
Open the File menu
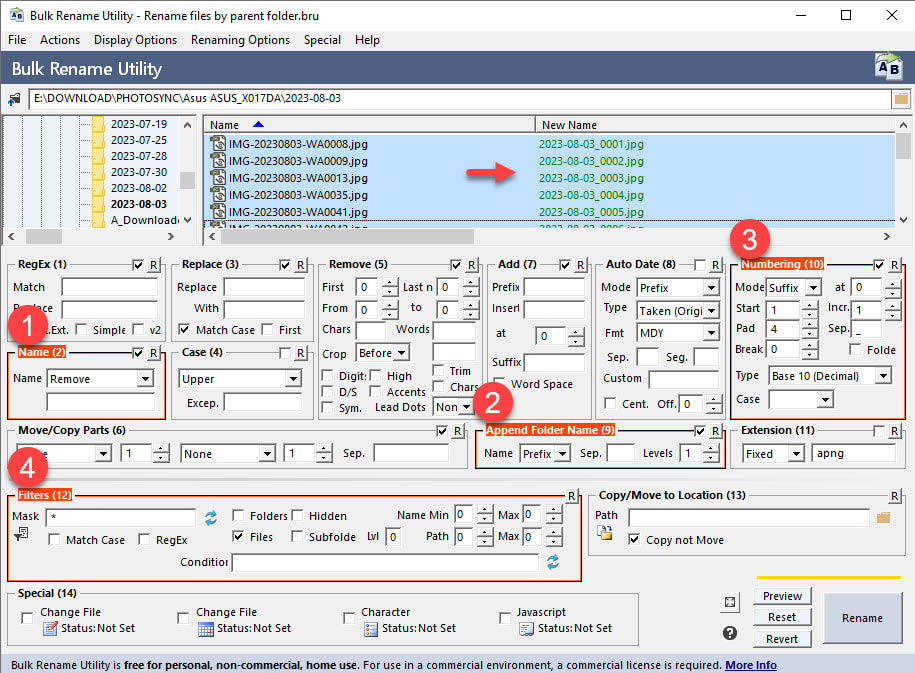pyautogui.click(x=17, y=40)
